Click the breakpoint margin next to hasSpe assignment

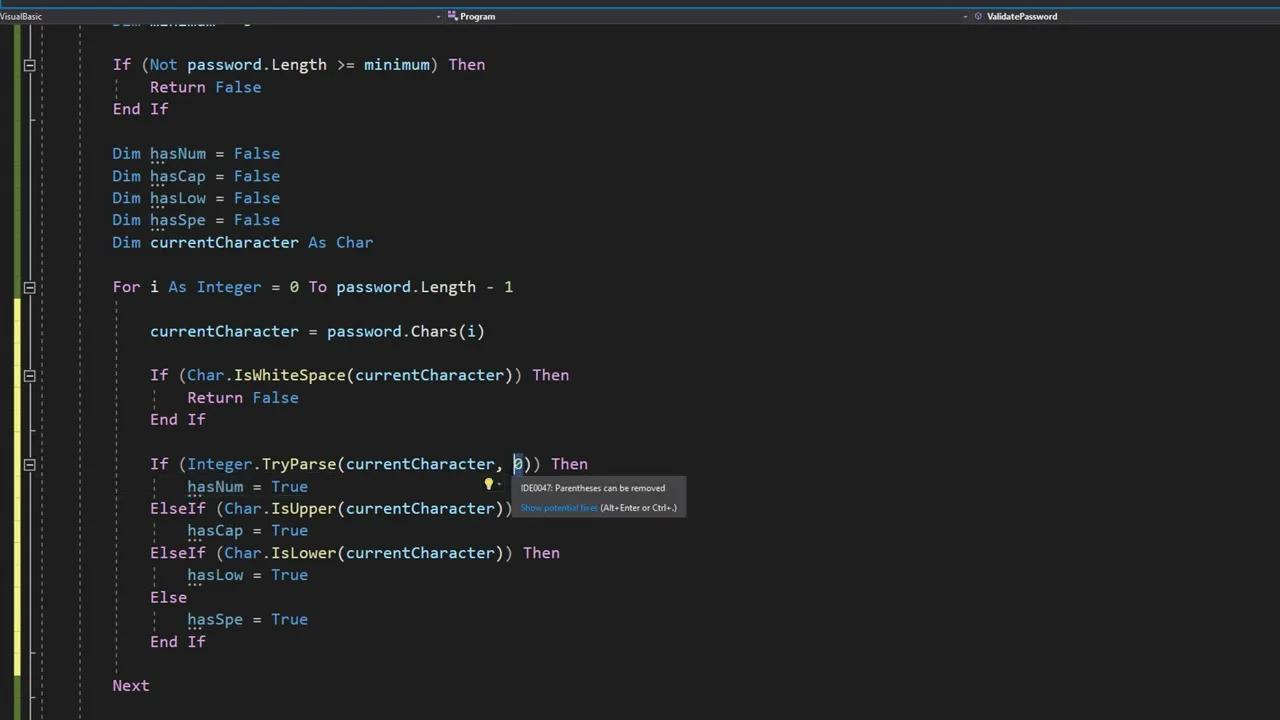point(7,619)
